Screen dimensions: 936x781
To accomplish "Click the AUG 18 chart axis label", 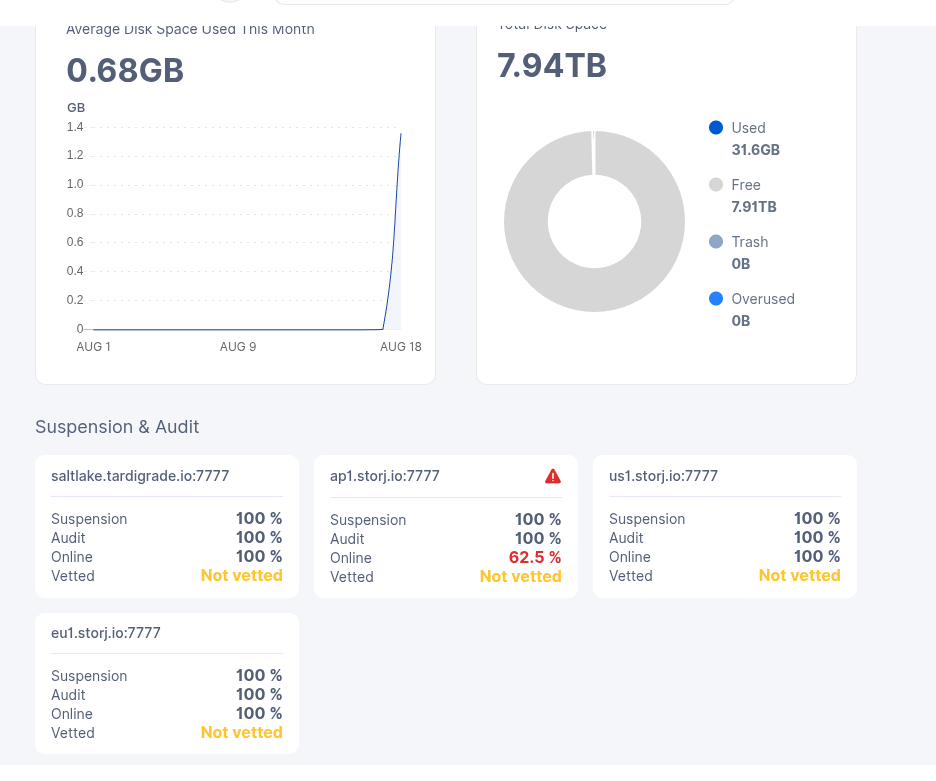I will [x=400, y=347].
